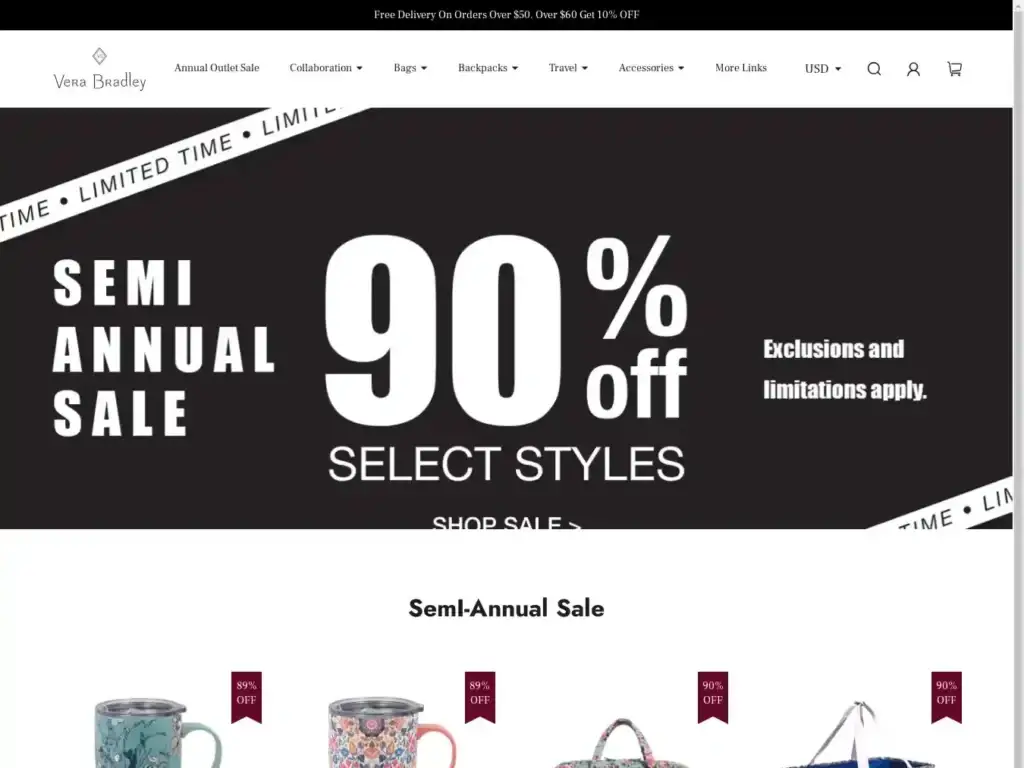
Task: Click the SHOP SALE banner link
Action: [506, 522]
